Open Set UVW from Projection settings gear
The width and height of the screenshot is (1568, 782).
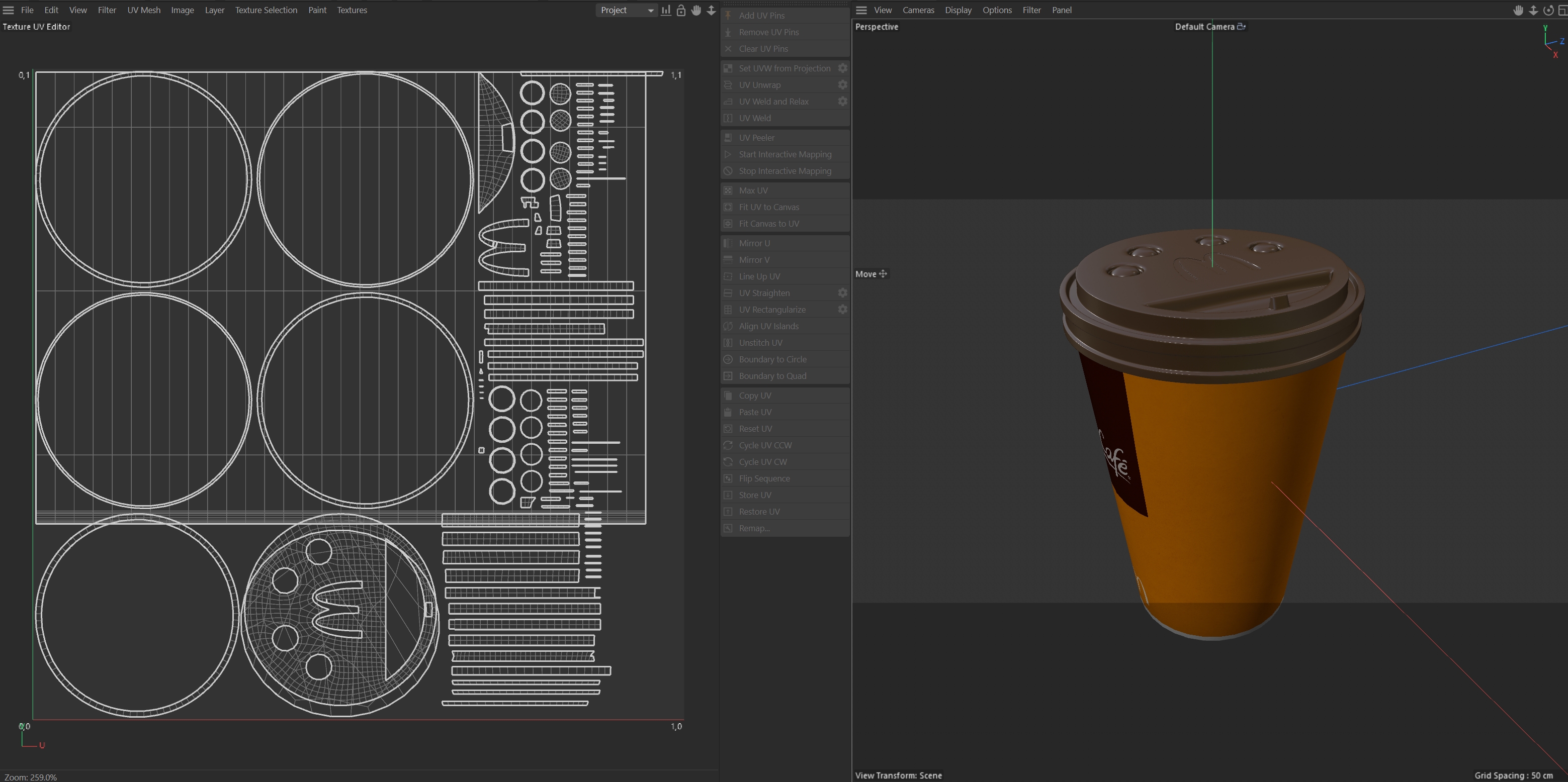(x=842, y=68)
